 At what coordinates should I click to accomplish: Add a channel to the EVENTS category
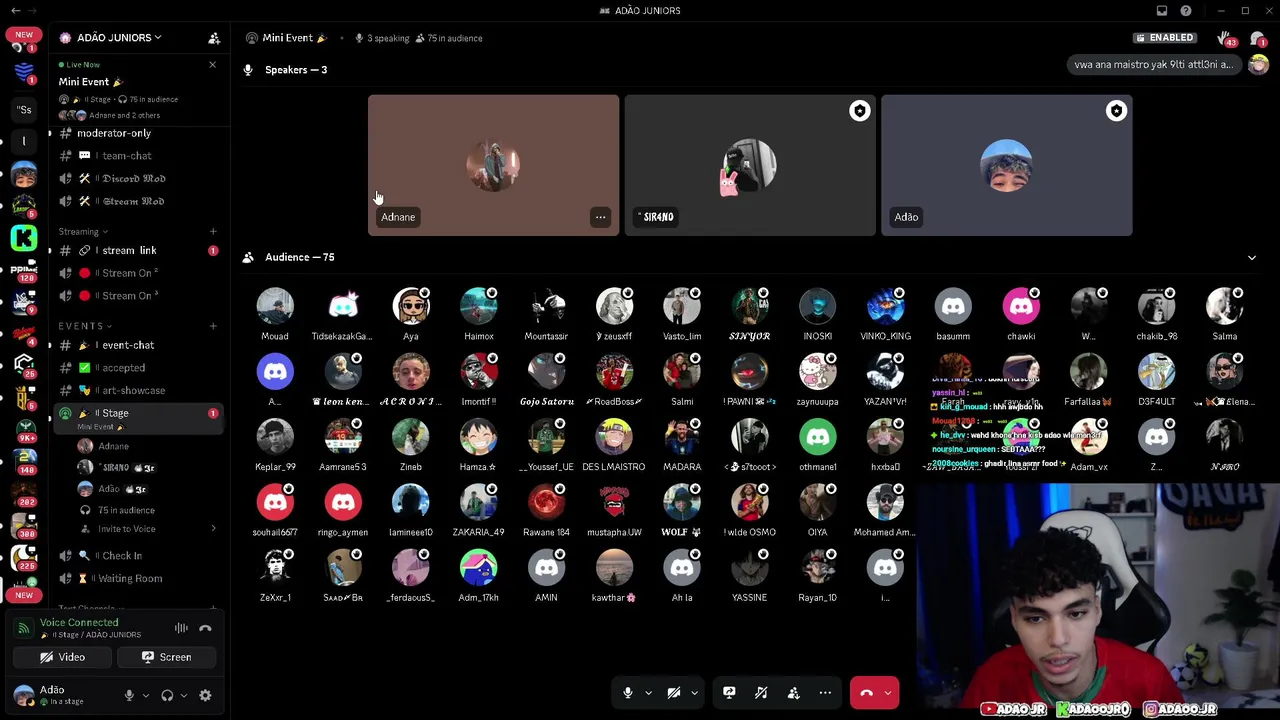212,326
